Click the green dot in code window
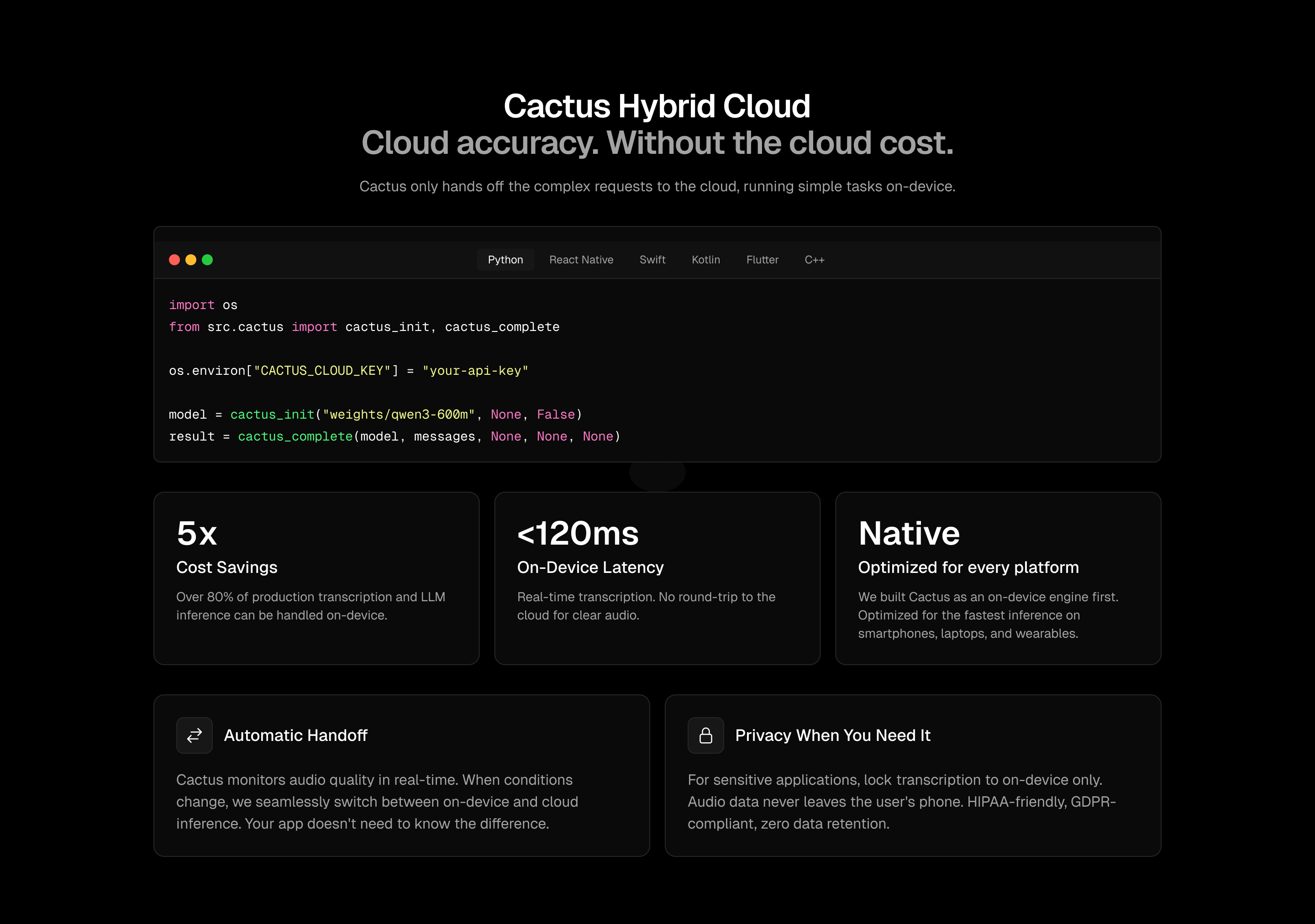This screenshot has height=924, width=1315. [x=207, y=260]
